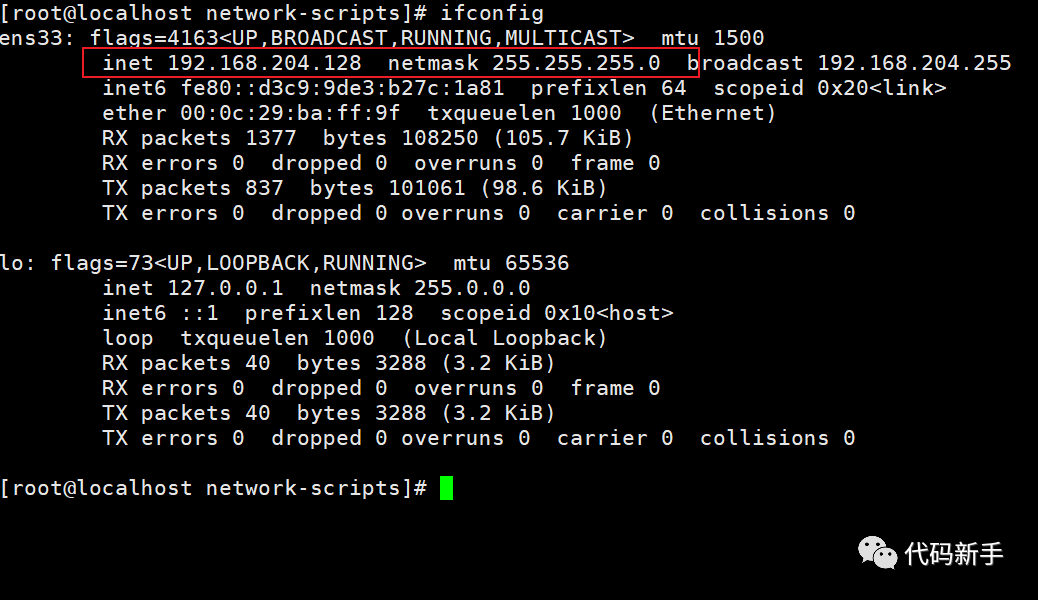Click 'scopeid 0x20<link>' text
This screenshot has width=1038, height=600.
[829, 88]
